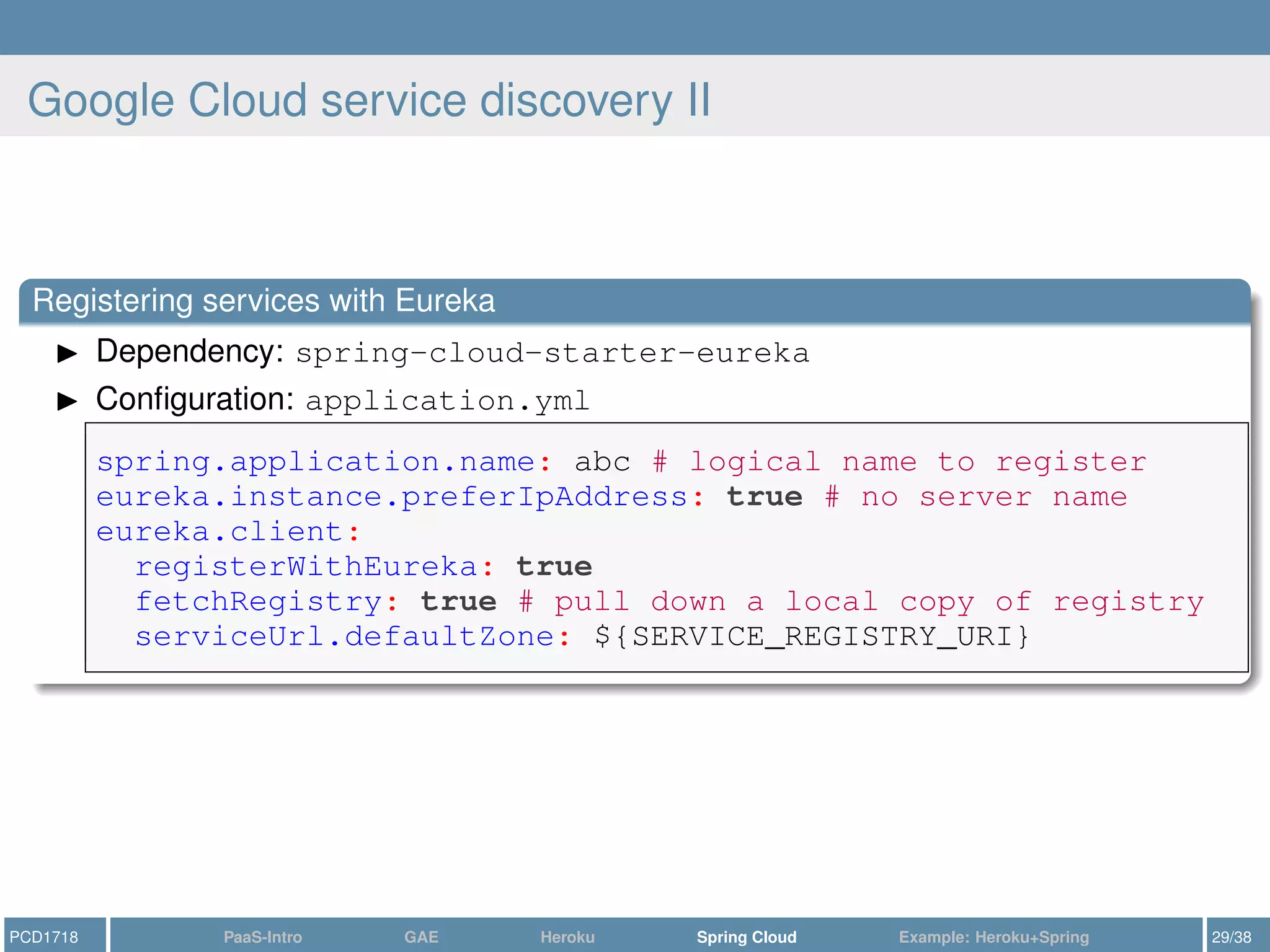Click the Dependency bullet arrow

(67, 353)
